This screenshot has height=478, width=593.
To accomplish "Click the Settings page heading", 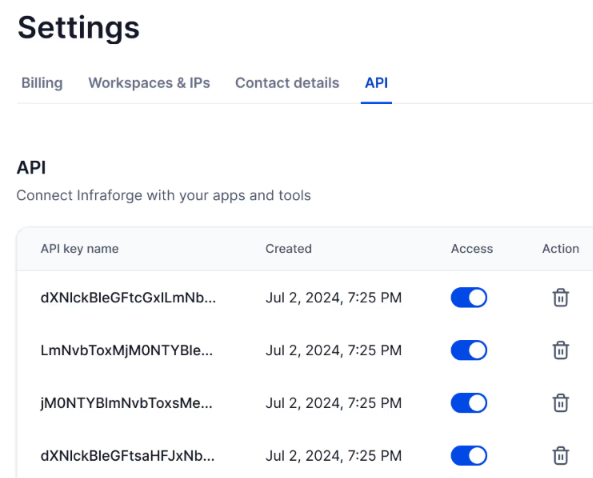I will click(x=79, y=28).
